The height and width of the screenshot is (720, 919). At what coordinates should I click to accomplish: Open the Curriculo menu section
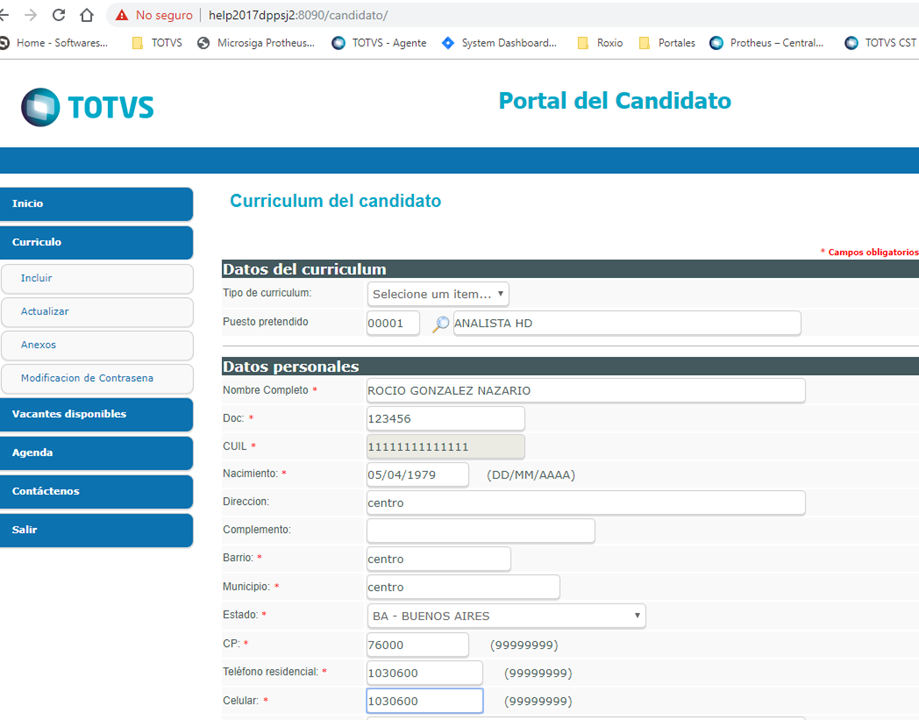[96, 243]
